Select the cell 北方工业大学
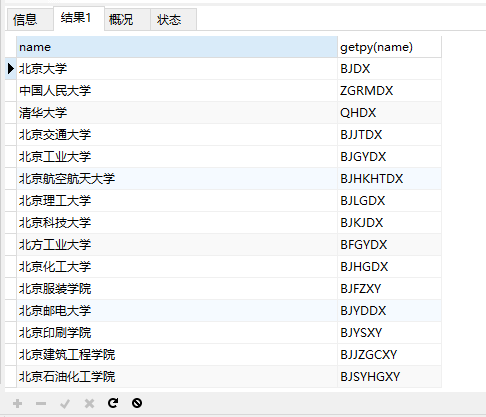The width and height of the screenshot is (486, 417). [x=177, y=245]
